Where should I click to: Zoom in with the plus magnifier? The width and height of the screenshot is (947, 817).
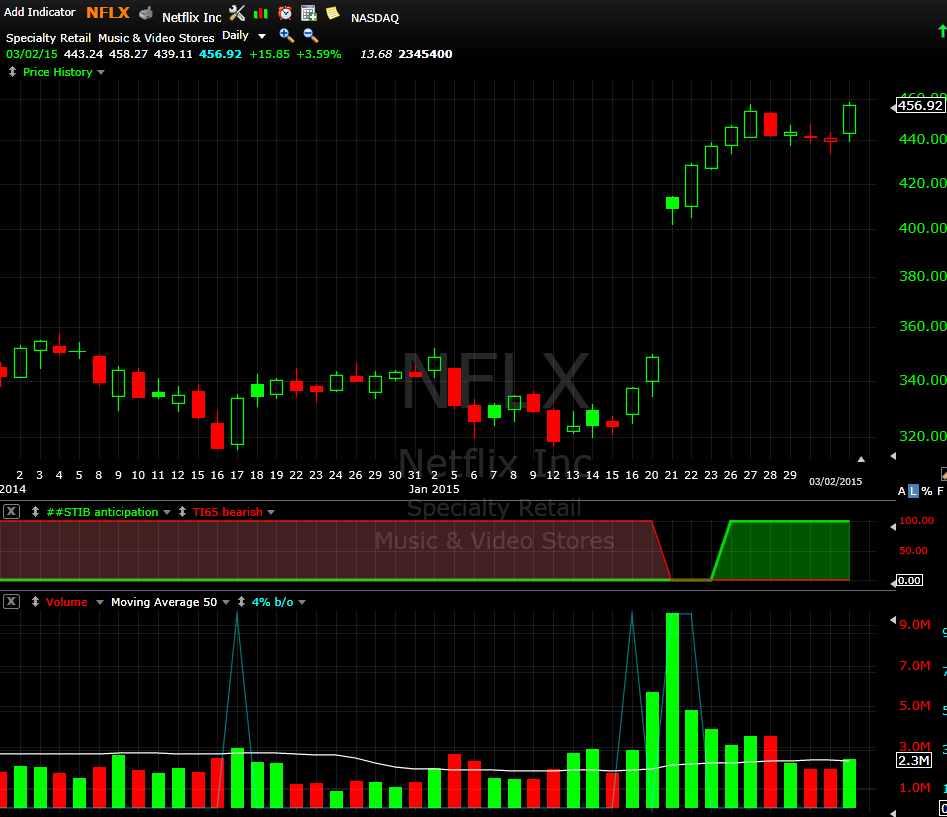[x=286, y=36]
